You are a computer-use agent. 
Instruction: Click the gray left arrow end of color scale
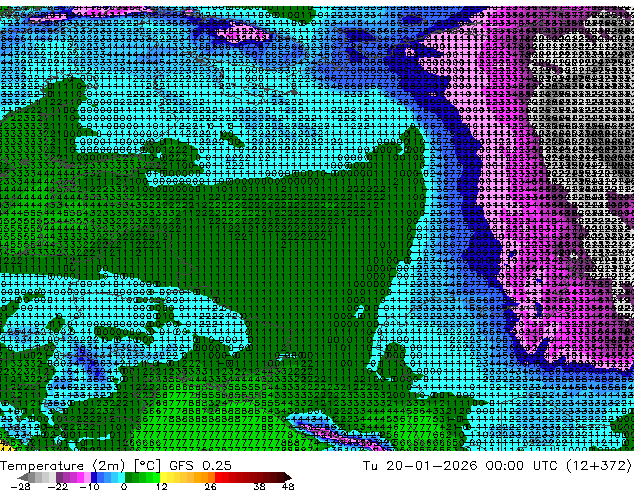23,477
